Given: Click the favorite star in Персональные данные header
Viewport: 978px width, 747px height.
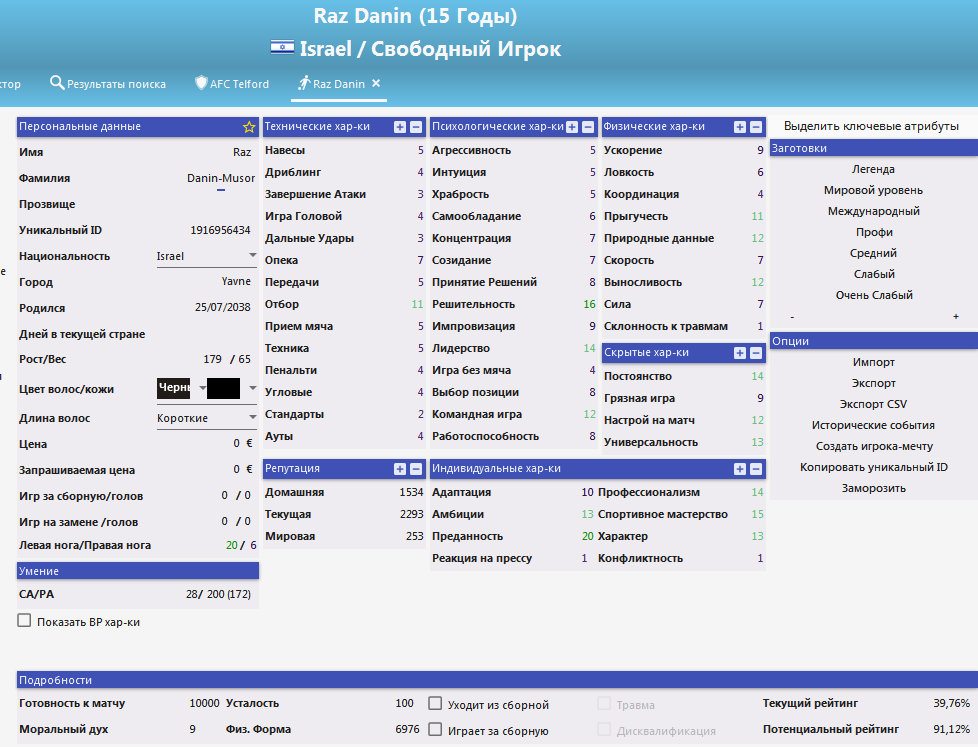Looking at the screenshot, I should click(249, 127).
